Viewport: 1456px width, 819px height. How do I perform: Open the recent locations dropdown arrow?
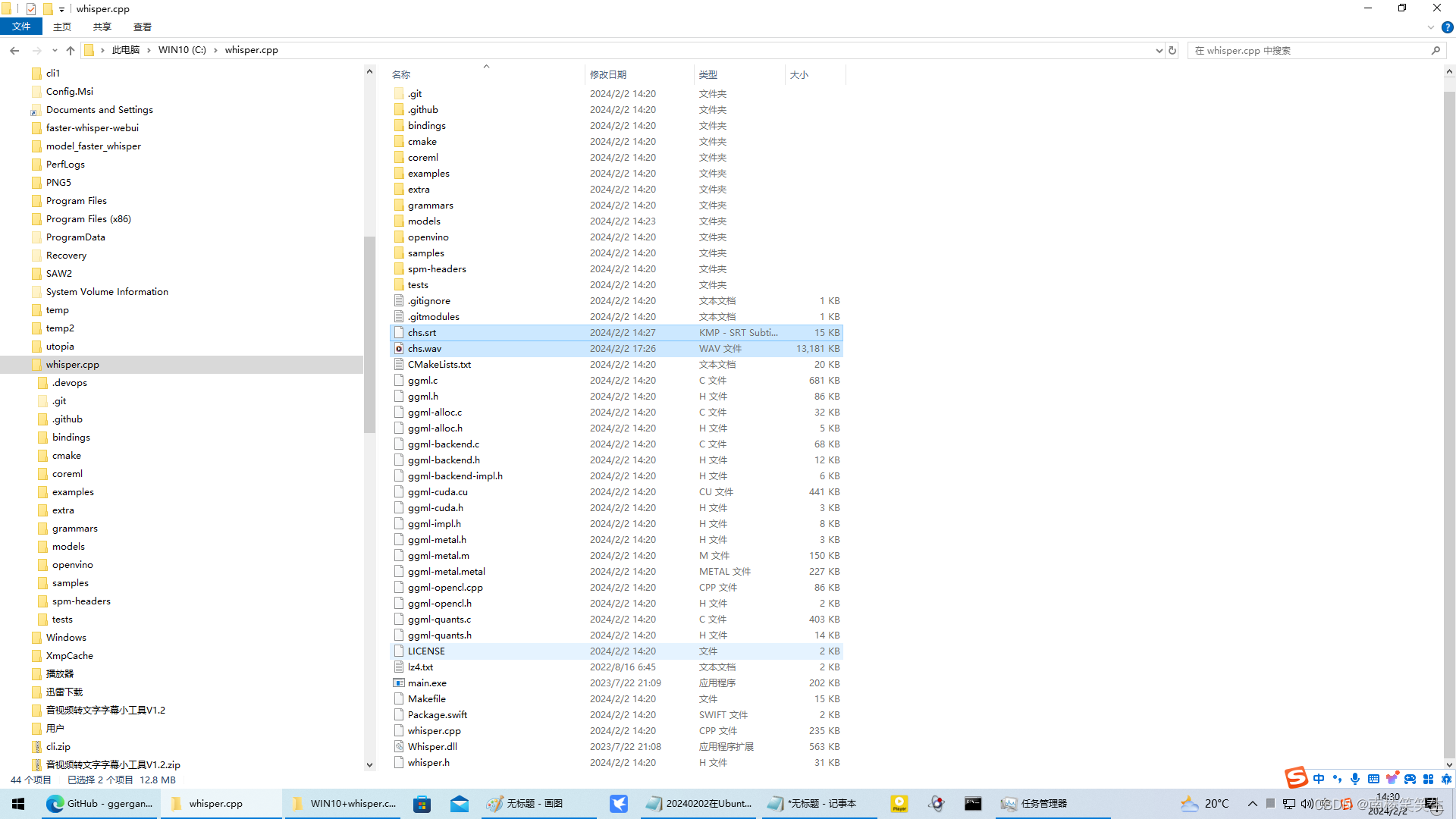(55, 50)
